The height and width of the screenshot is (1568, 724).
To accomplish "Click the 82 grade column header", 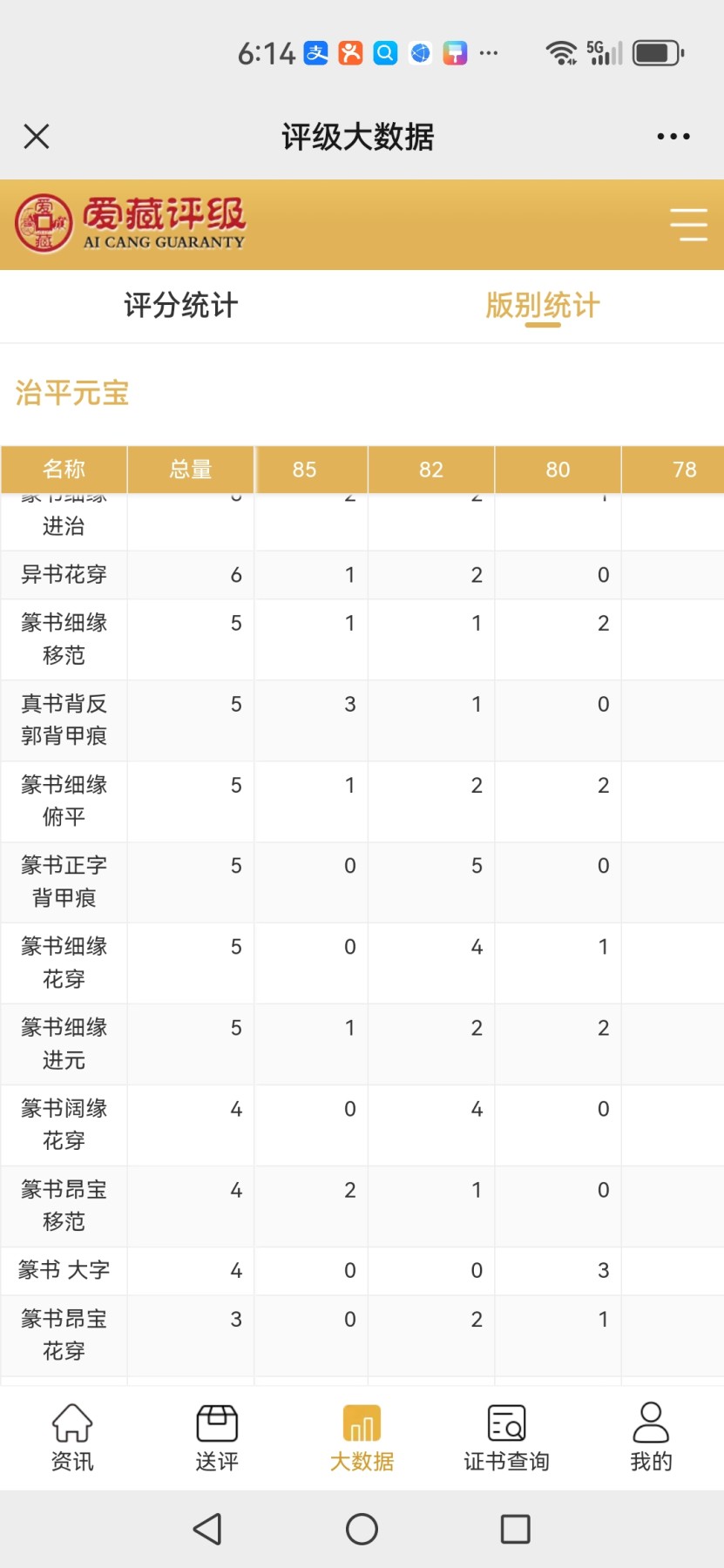I will click(431, 470).
